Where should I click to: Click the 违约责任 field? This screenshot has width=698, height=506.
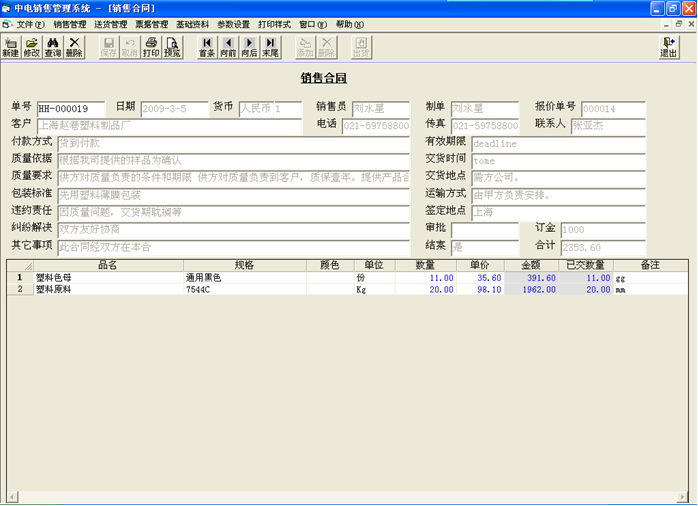tap(234, 213)
